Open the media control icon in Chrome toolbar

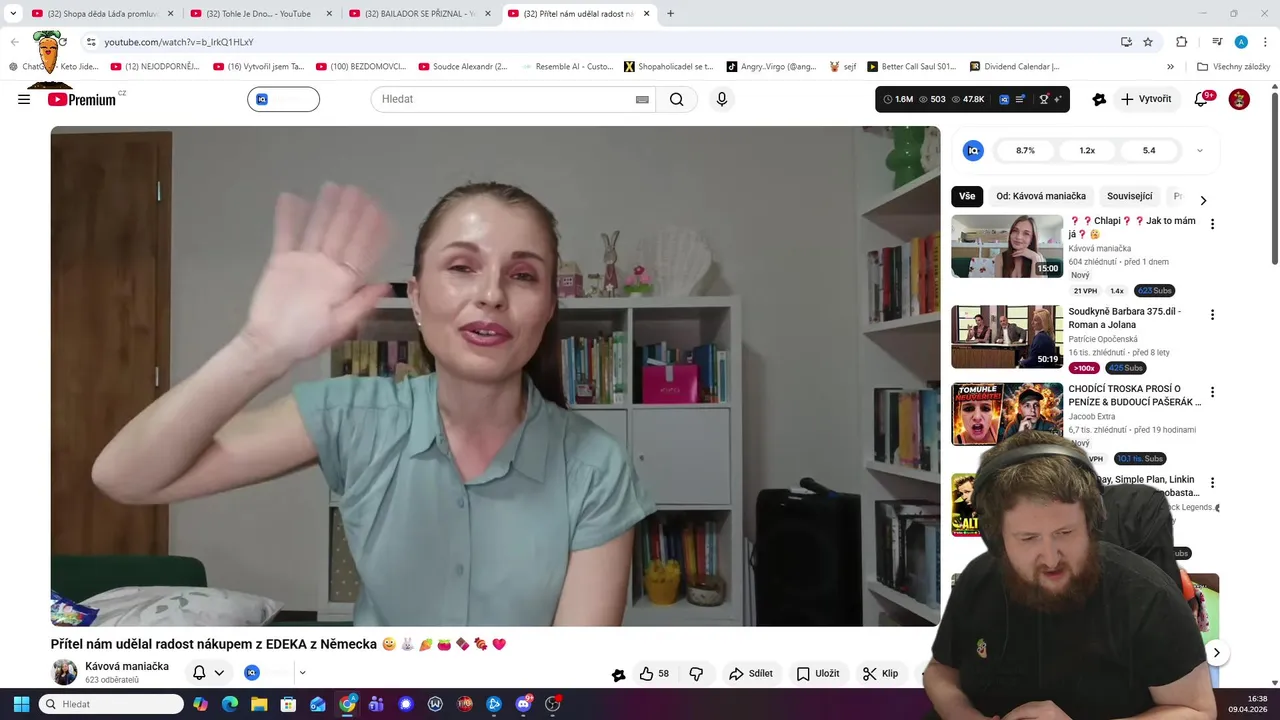coord(1217,42)
